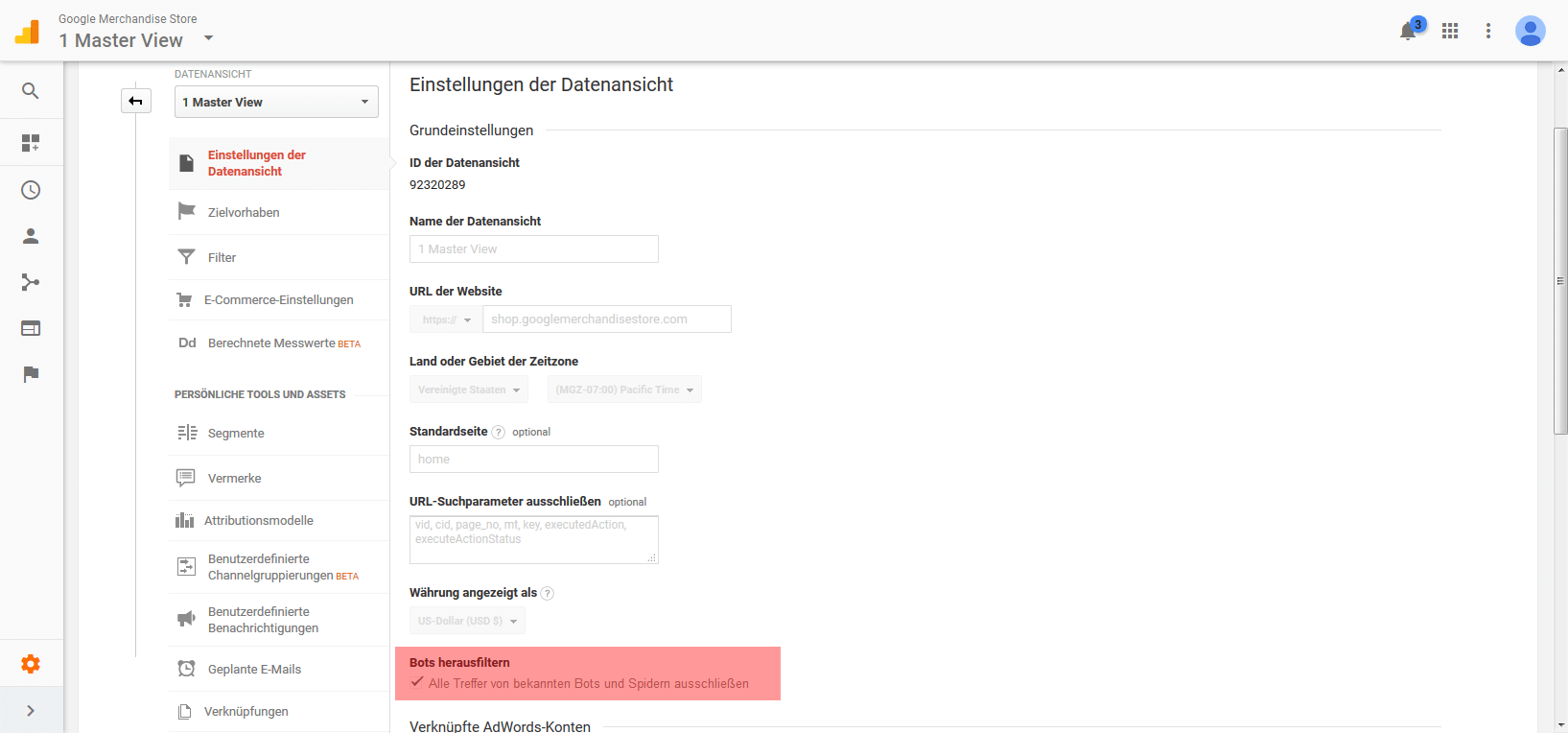Toggle 'Alle Treffer von bekannten Bots' checkbox
The width and height of the screenshot is (1568, 733).
[x=417, y=682]
